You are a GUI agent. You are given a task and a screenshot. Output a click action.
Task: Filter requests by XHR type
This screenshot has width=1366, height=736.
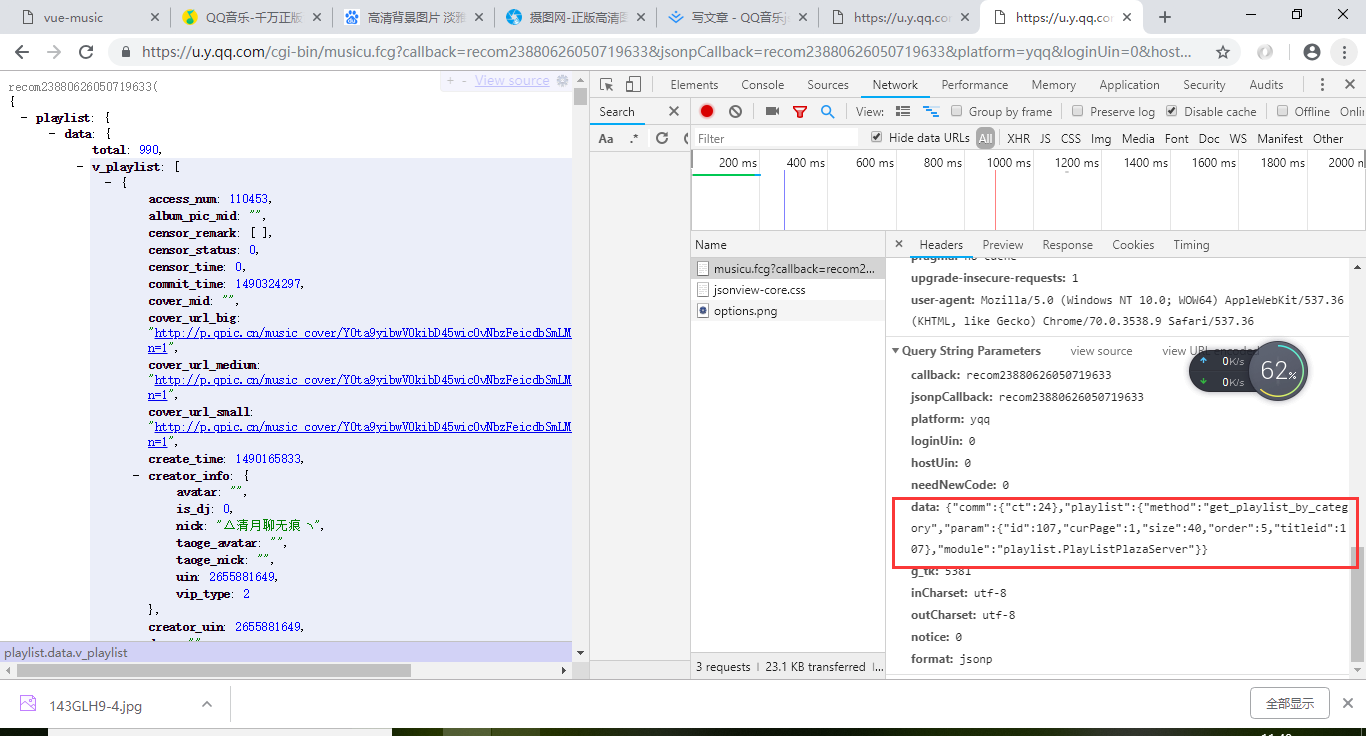[x=1018, y=138]
